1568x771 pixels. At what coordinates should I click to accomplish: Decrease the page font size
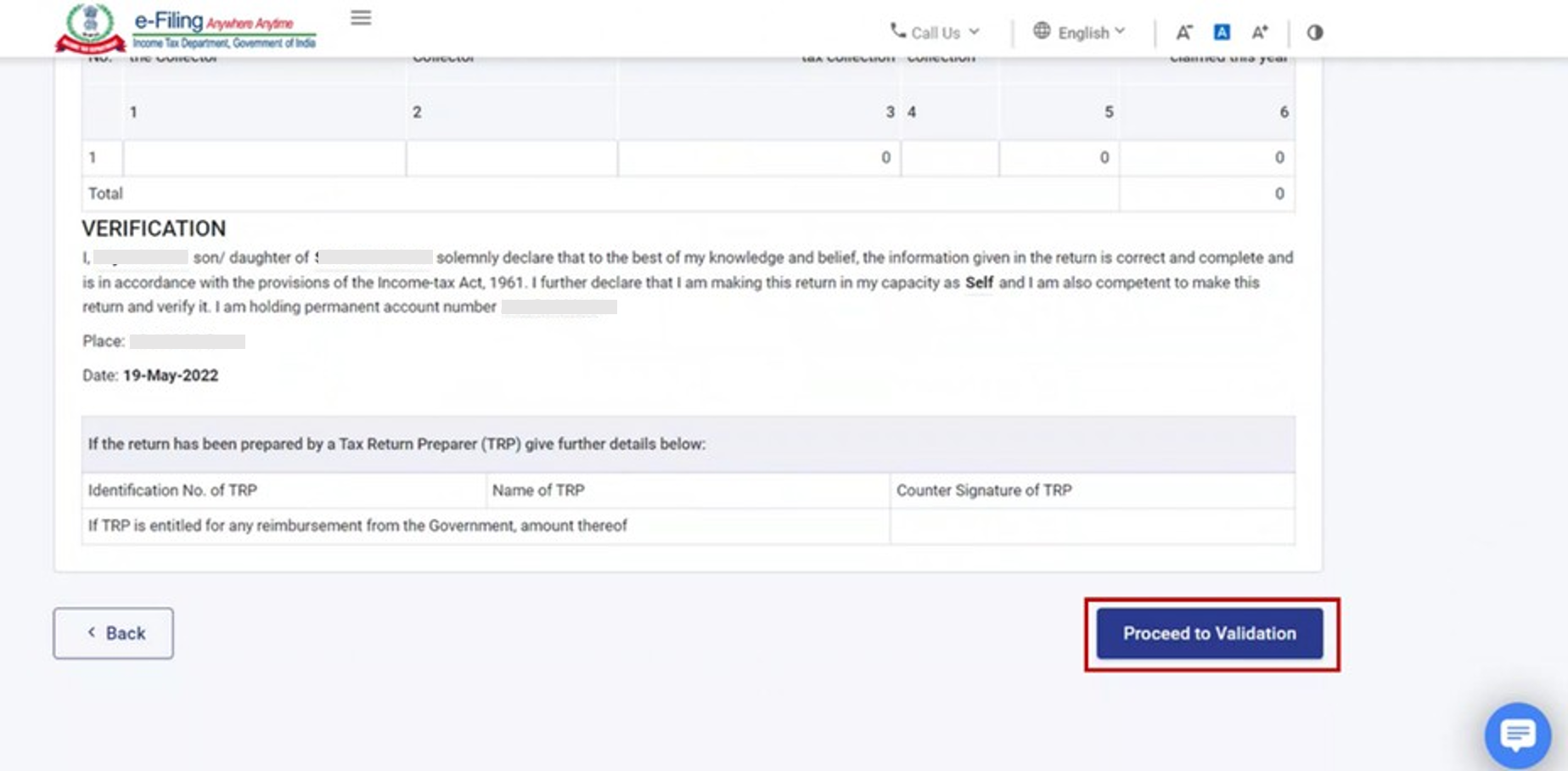pyautogui.click(x=1183, y=32)
